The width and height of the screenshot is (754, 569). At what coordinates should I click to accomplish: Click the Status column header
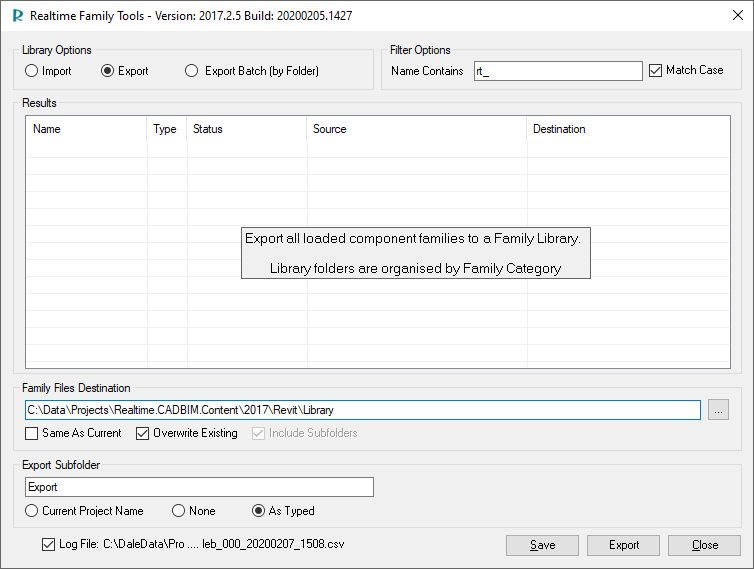(x=247, y=129)
